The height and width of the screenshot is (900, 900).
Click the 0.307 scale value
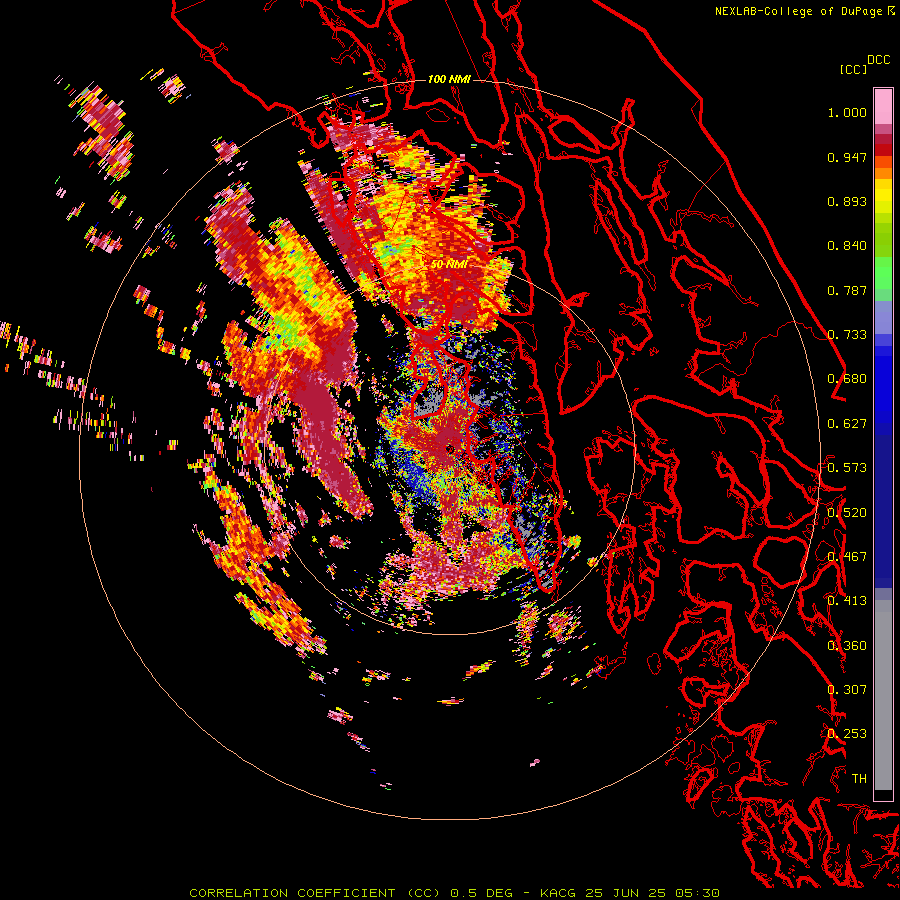coord(847,690)
